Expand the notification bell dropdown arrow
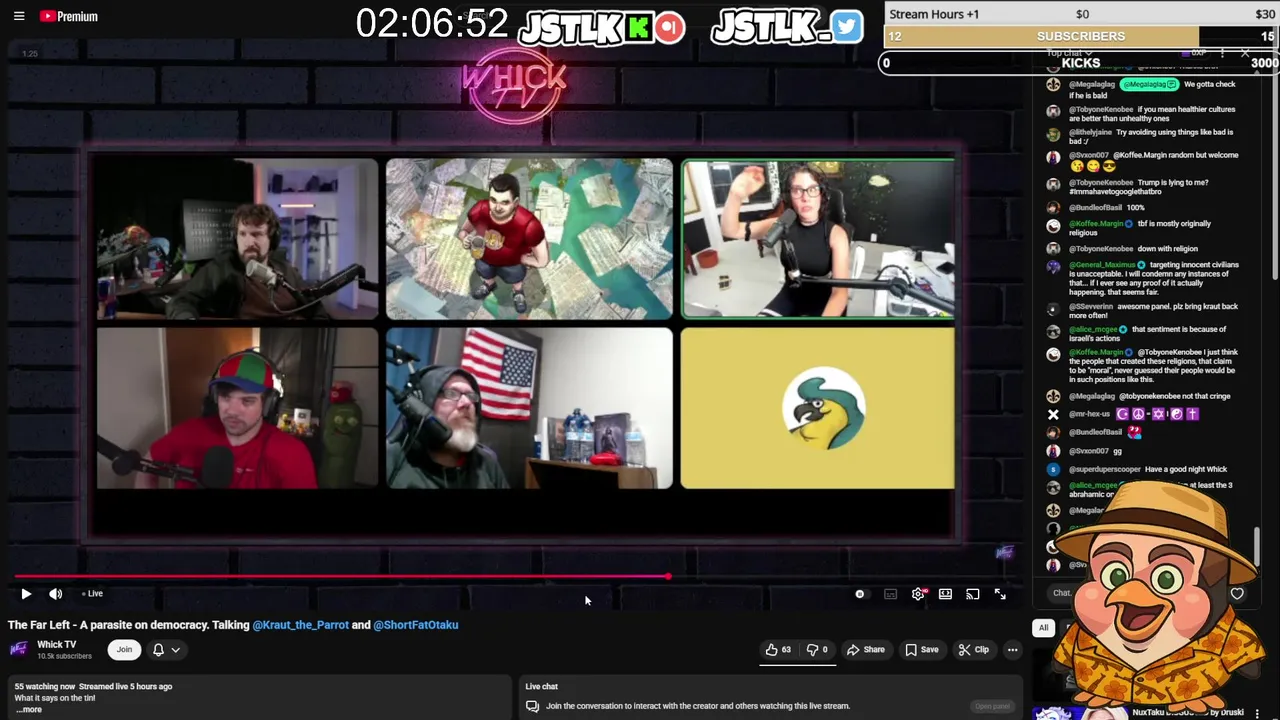Image resolution: width=1280 pixels, height=720 pixels. click(175, 650)
